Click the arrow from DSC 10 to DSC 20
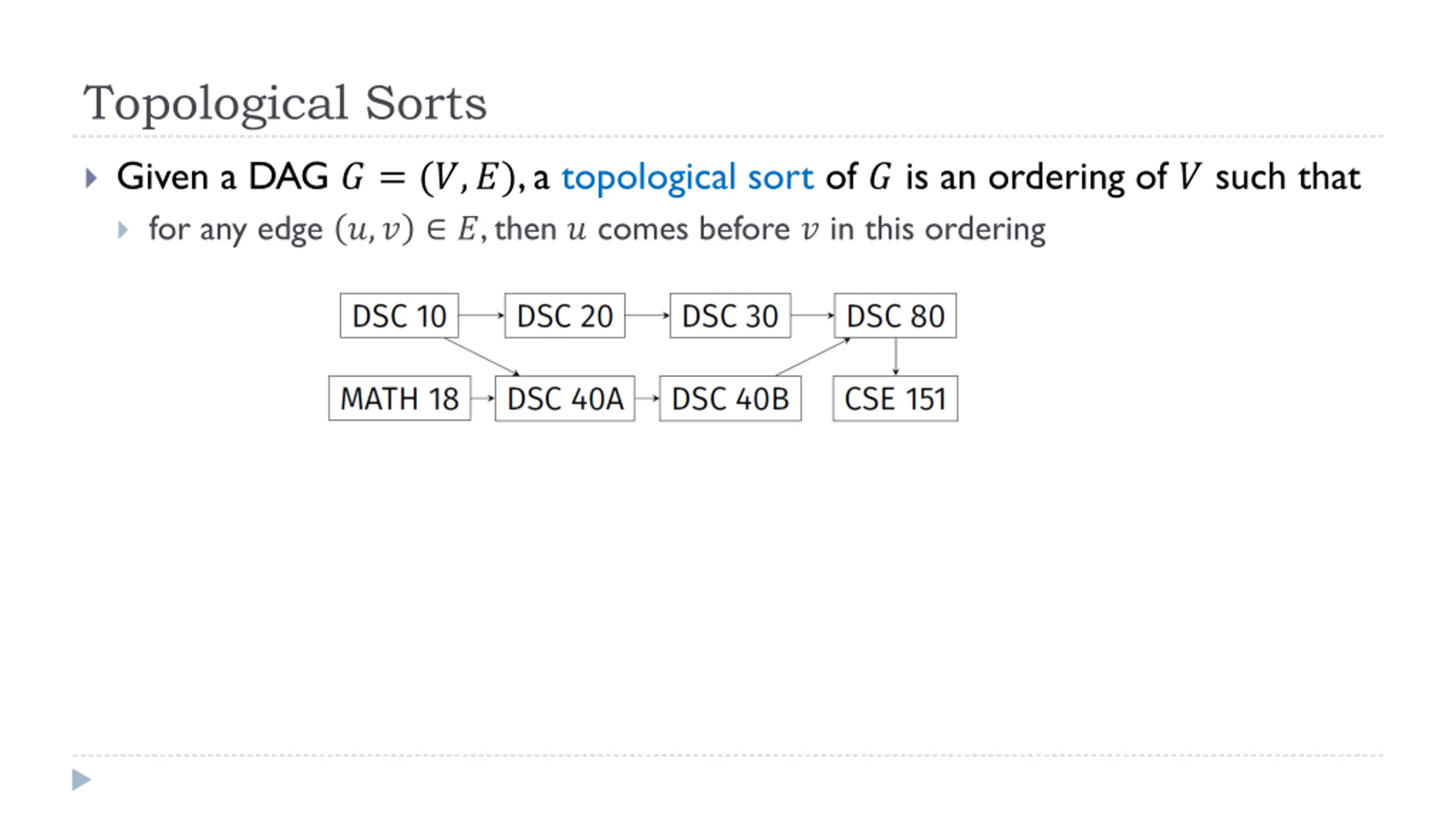 [482, 315]
